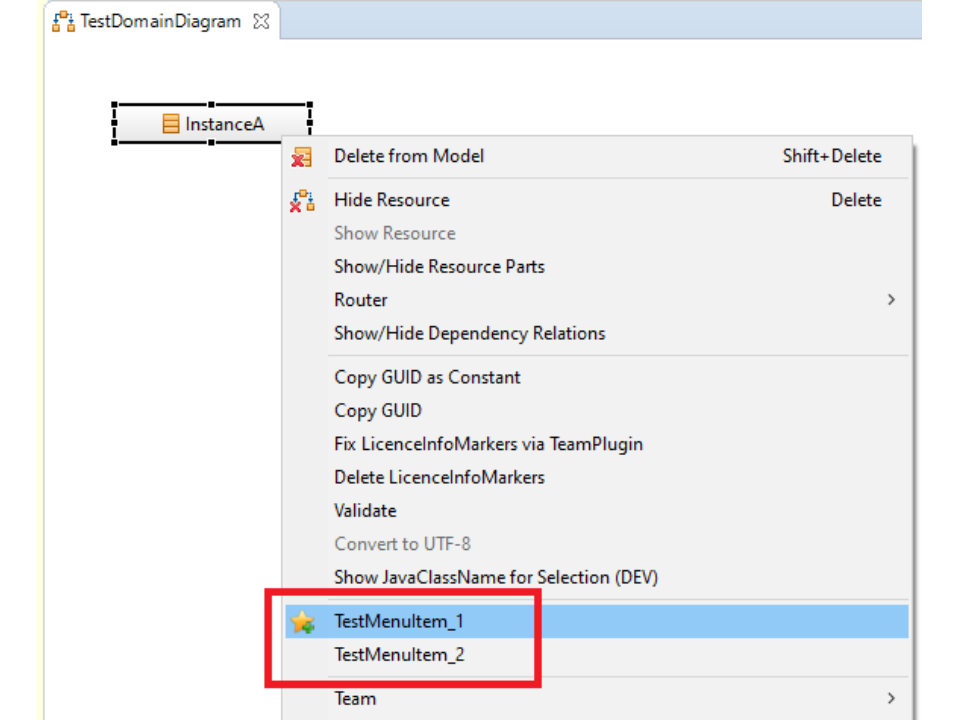Click the TestDomainDiagram tab diagram icon

pyautogui.click(x=64, y=21)
